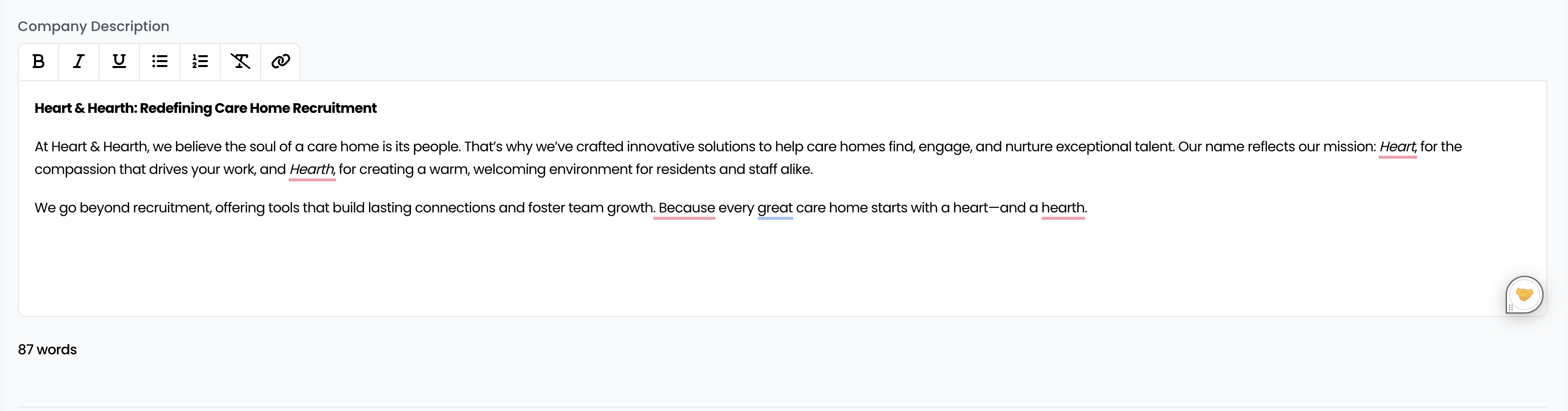Screen dimensions: 1568x411
Task: Click the underlined italic word 'Hearth'
Action: 311,169
